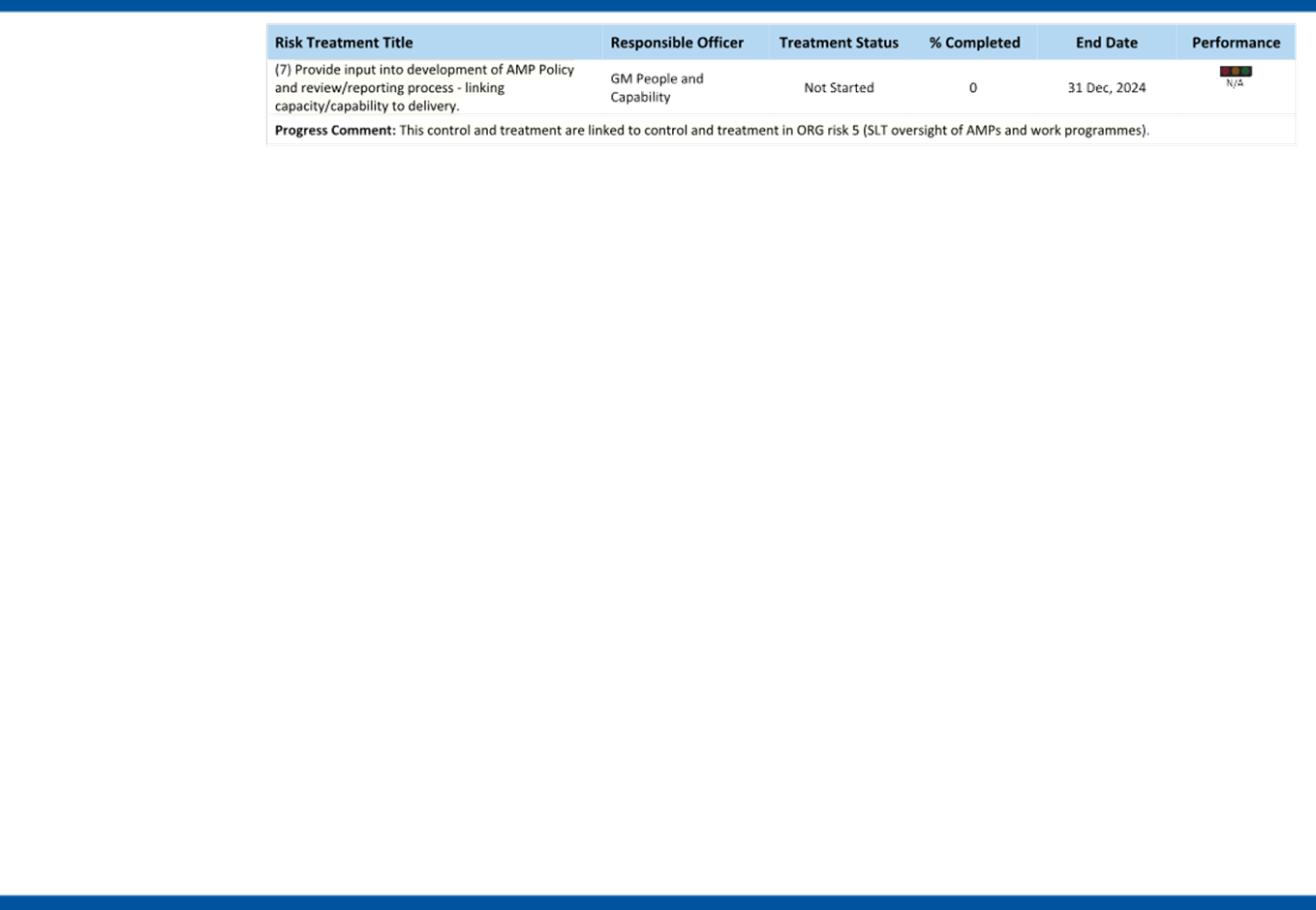Click the green light in the Performance indicator
1316x910 pixels.
click(1246, 72)
